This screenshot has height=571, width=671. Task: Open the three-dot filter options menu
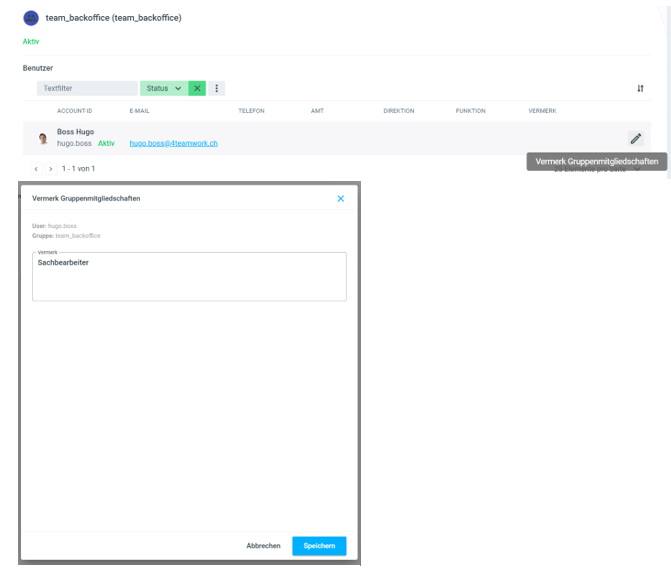tap(217, 88)
